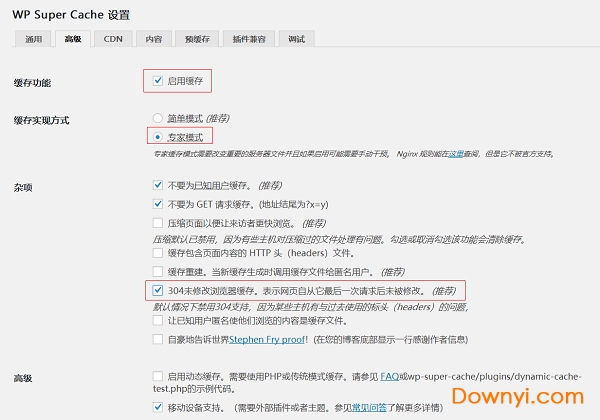Click the 高级 section label beside 启用动态缓存
Image resolution: width=600 pixels, height=420 pixels.
(x=23, y=378)
